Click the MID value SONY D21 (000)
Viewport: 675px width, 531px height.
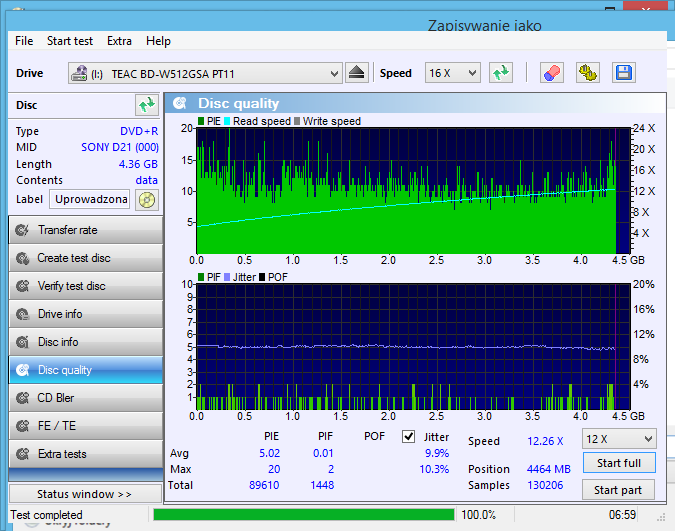[120, 147]
